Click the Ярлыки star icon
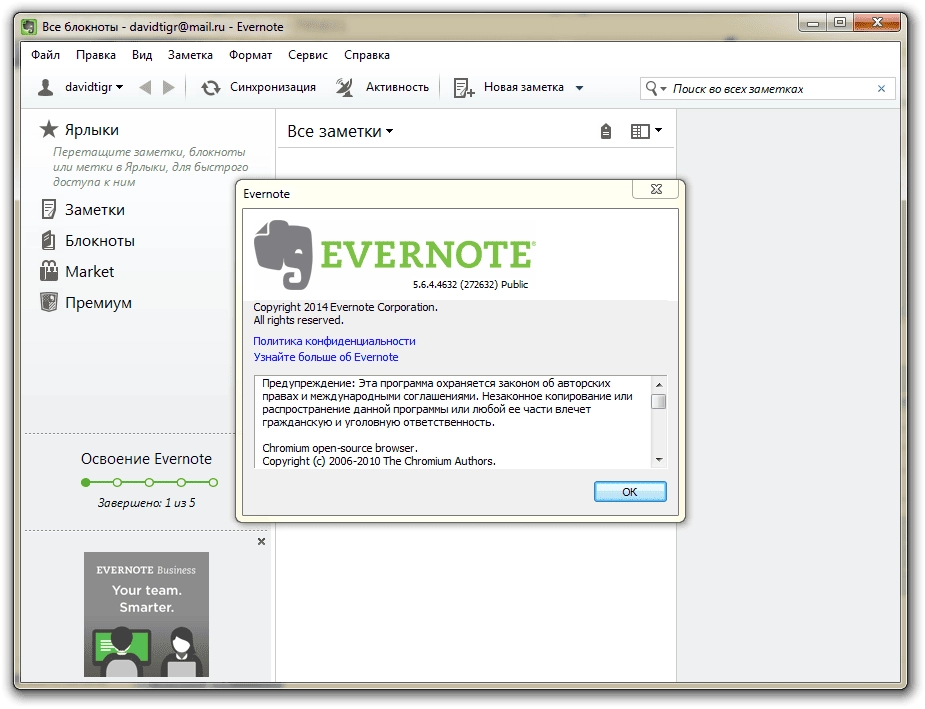925x709 pixels. 49,129
